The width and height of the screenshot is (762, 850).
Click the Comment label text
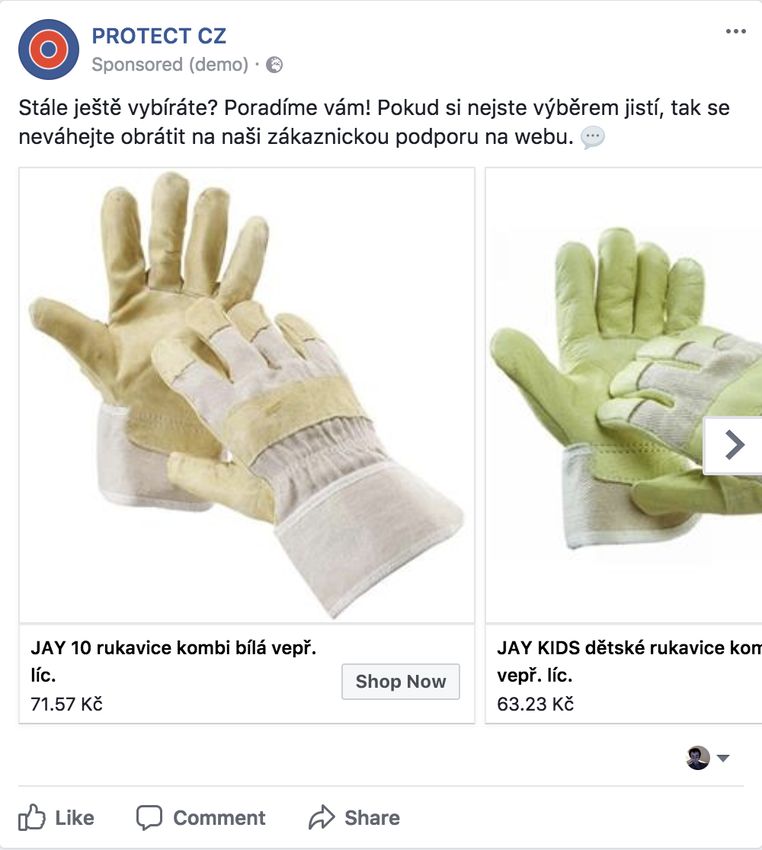(x=219, y=817)
